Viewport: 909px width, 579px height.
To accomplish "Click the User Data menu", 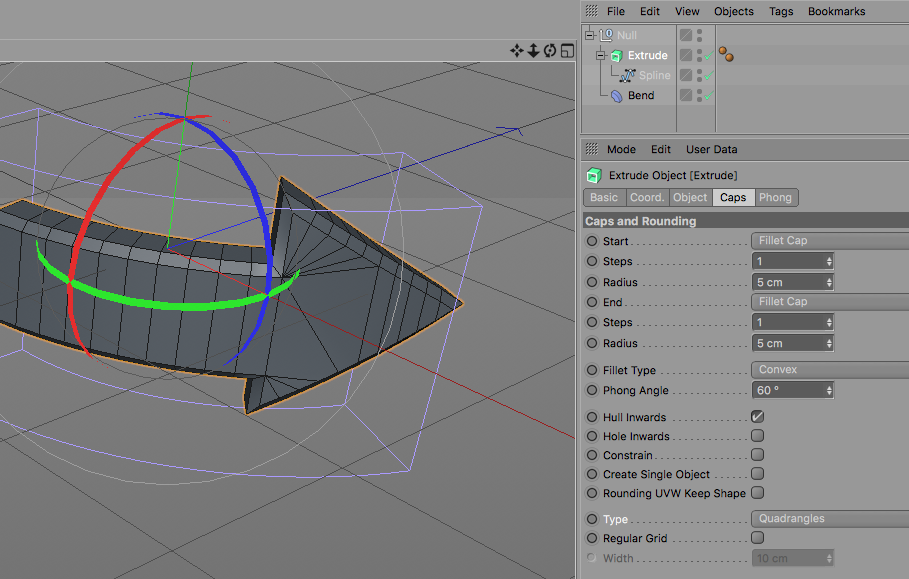I will click(x=711, y=149).
